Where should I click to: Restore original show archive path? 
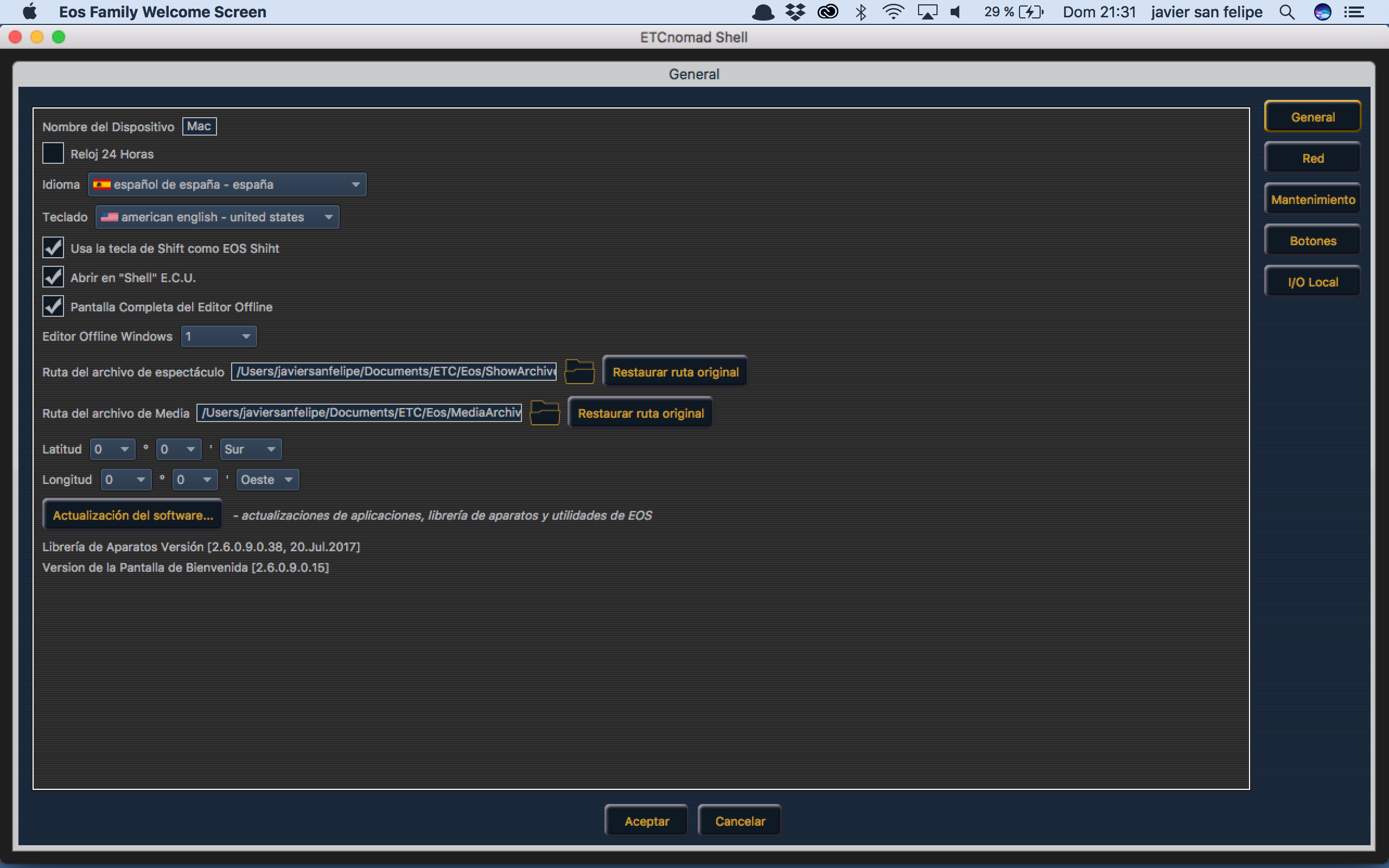pyautogui.click(x=675, y=372)
